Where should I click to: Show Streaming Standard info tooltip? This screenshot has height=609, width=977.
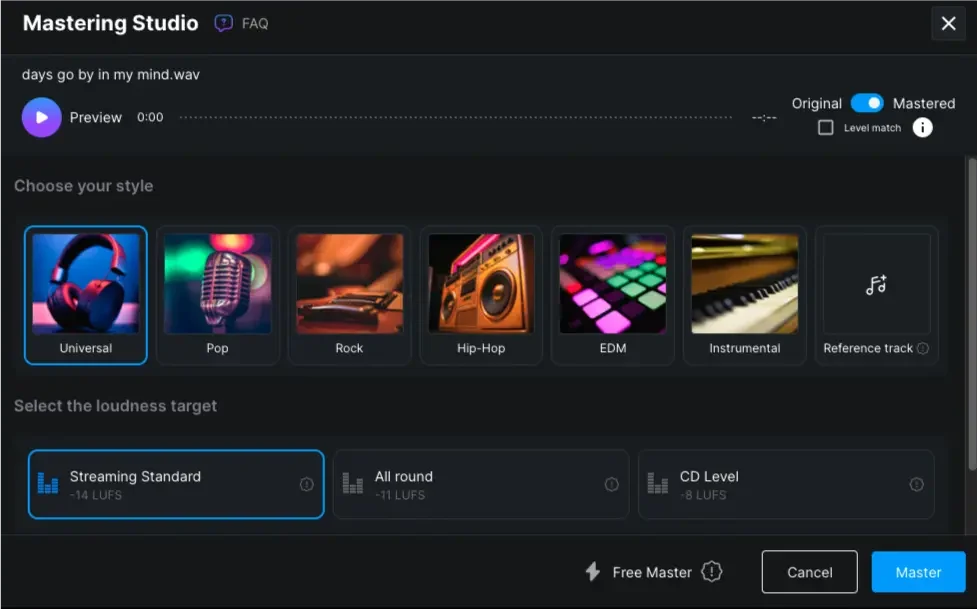[x=306, y=484]
